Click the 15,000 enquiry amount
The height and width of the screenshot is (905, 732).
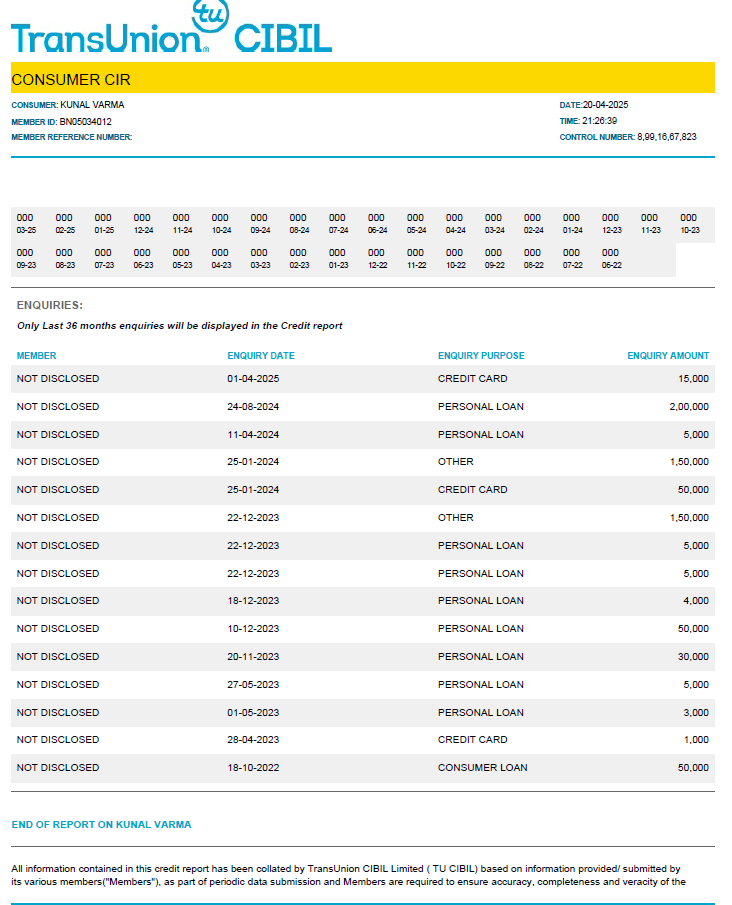coord(693,379)
